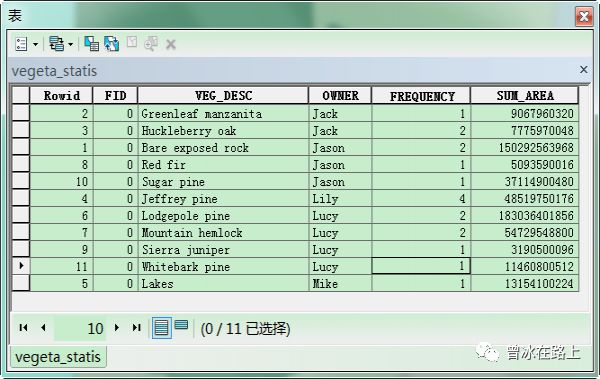The width and height of the screenshot is (600, 379).
Task: Click the 'Sugar pine' cell
Action: point(223,181)
